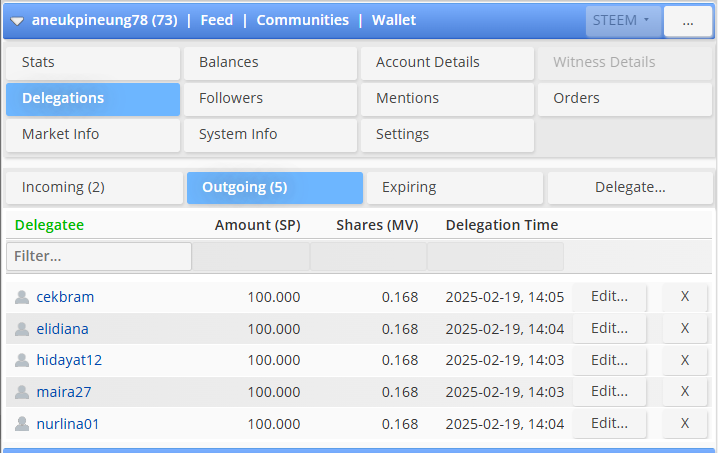This screenshot has width=718, height=453.
Task: Remove the maira27 delegation with X
Action: click(x=685, y=392)
